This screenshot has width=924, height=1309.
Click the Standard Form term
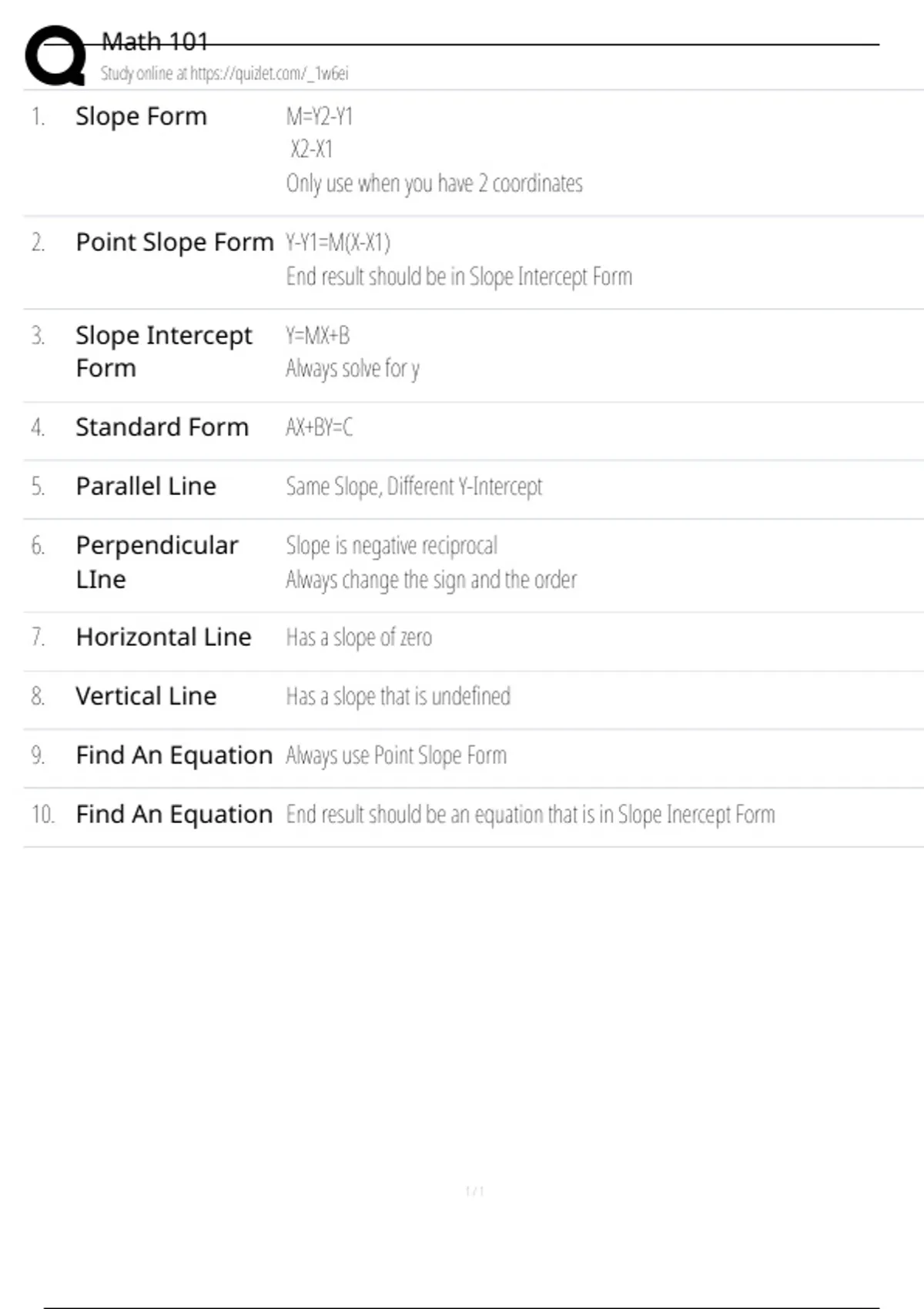pyautogui.click(x=162, y=427)
